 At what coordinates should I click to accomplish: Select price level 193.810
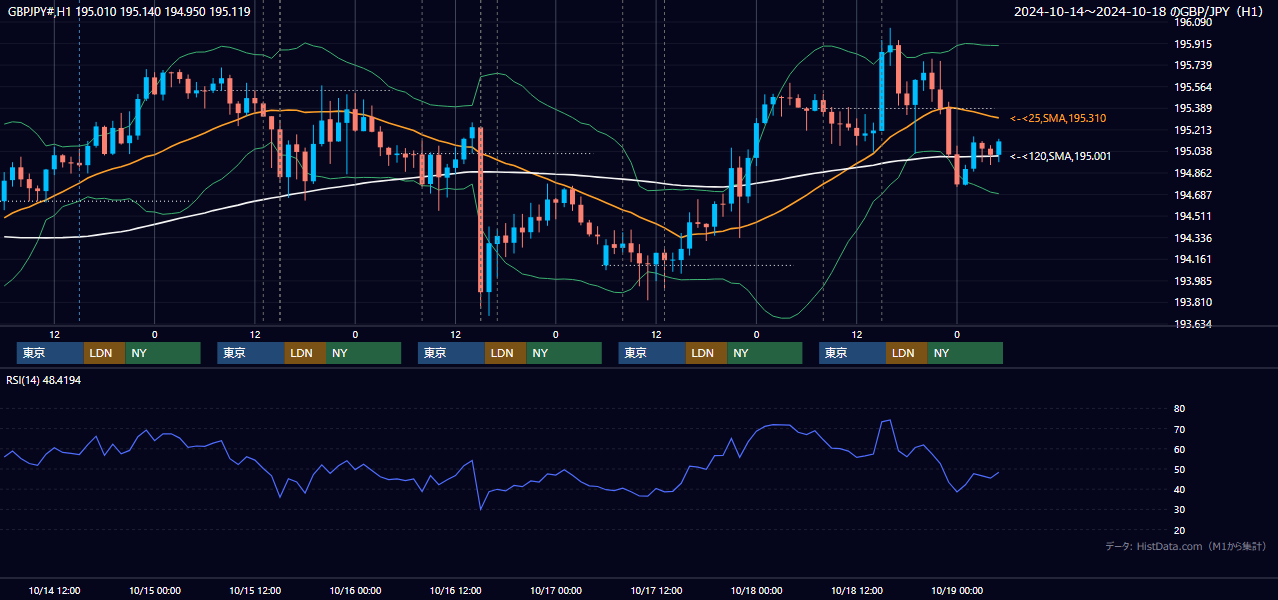pos(1193,302)
